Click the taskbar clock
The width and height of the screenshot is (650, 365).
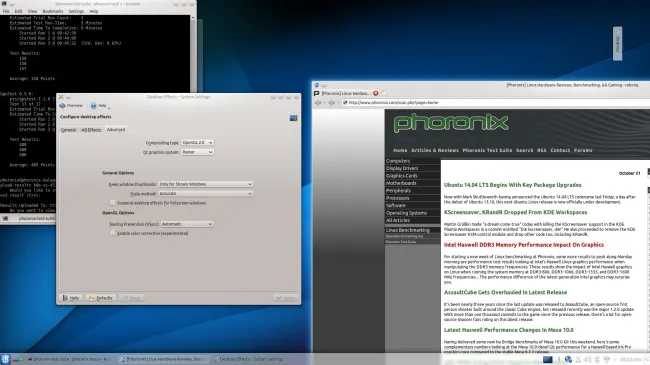(x=631, y=359)
